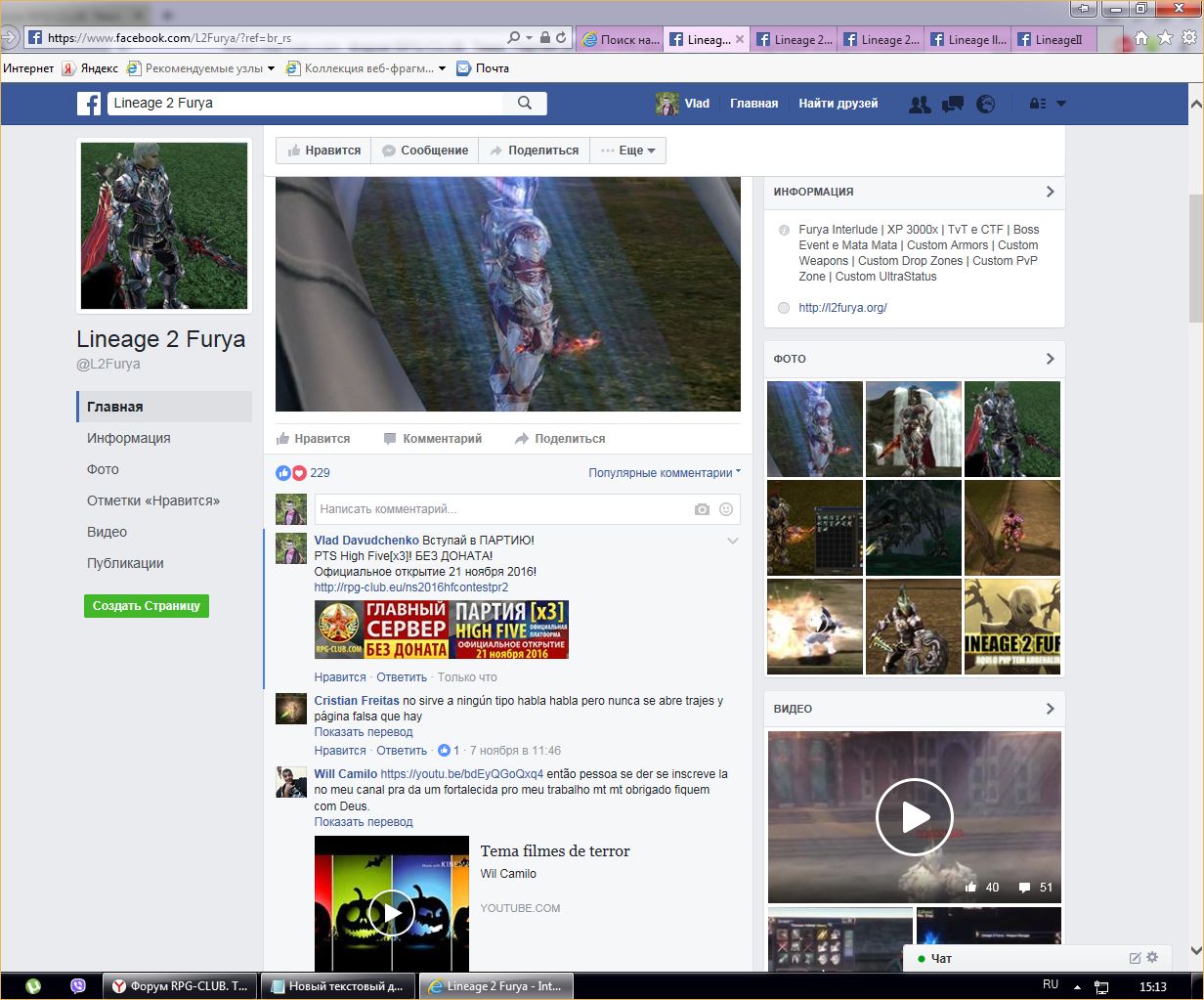Screen dimensions: 1204x1000
Task: Go to the browser home page icon
Action: coord(1141,38)
